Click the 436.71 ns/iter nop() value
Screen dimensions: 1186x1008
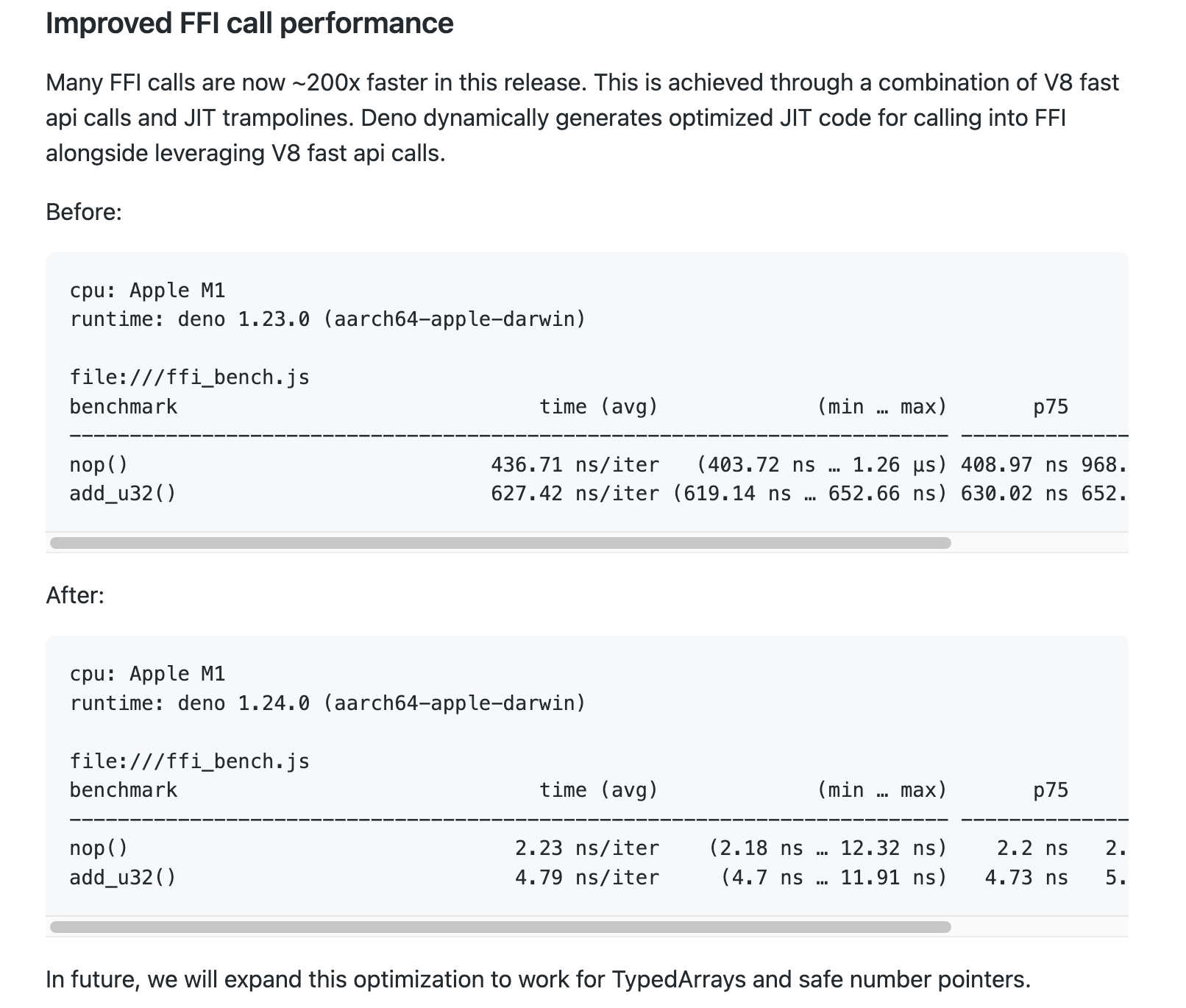575,465
